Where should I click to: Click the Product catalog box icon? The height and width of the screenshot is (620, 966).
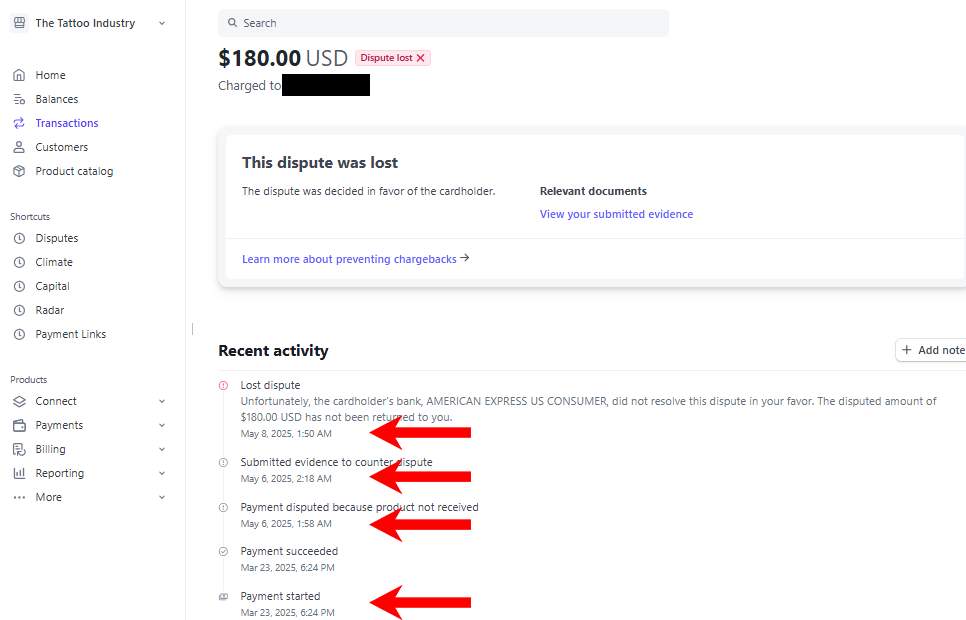click(x=18, y=171)
